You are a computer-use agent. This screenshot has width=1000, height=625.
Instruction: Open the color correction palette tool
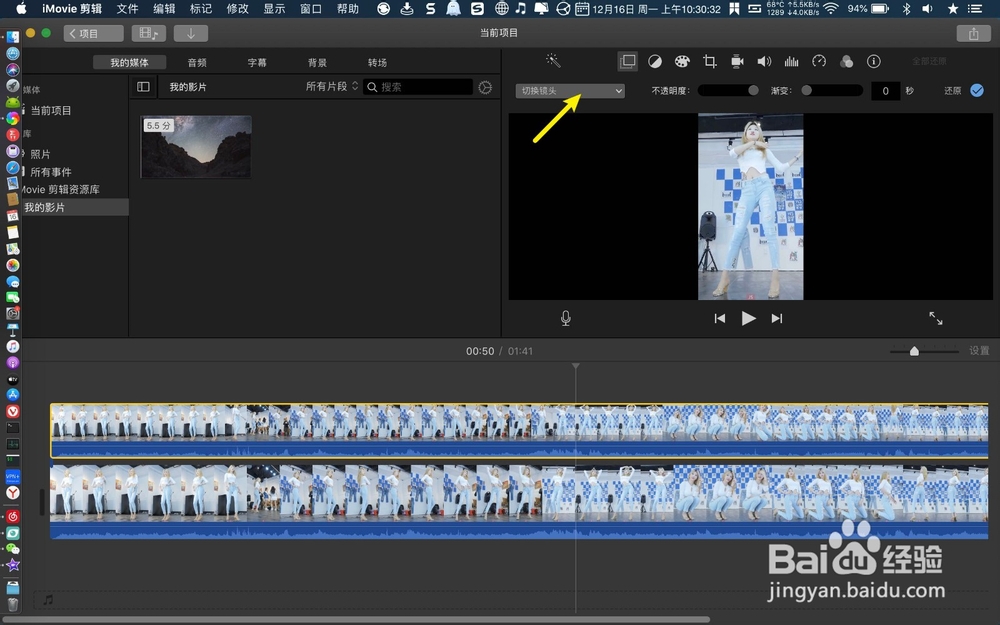[682, 61]
